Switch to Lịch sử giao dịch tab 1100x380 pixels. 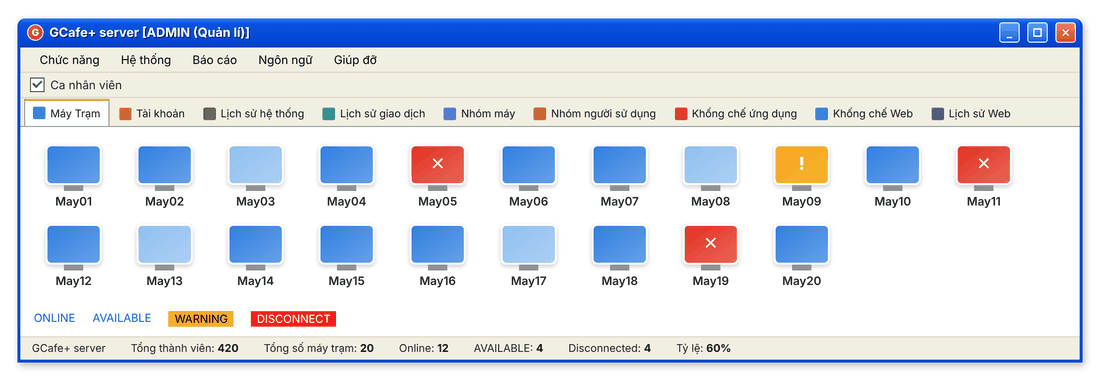(x=374, y=113)
